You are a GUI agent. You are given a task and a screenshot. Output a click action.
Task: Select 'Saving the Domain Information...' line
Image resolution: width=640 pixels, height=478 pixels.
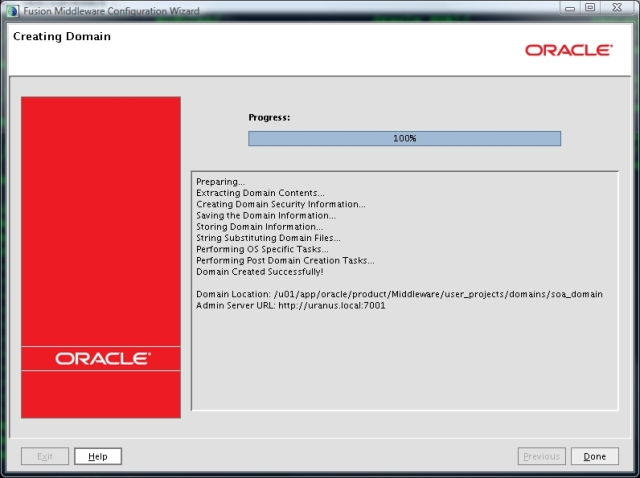[266, 216]
